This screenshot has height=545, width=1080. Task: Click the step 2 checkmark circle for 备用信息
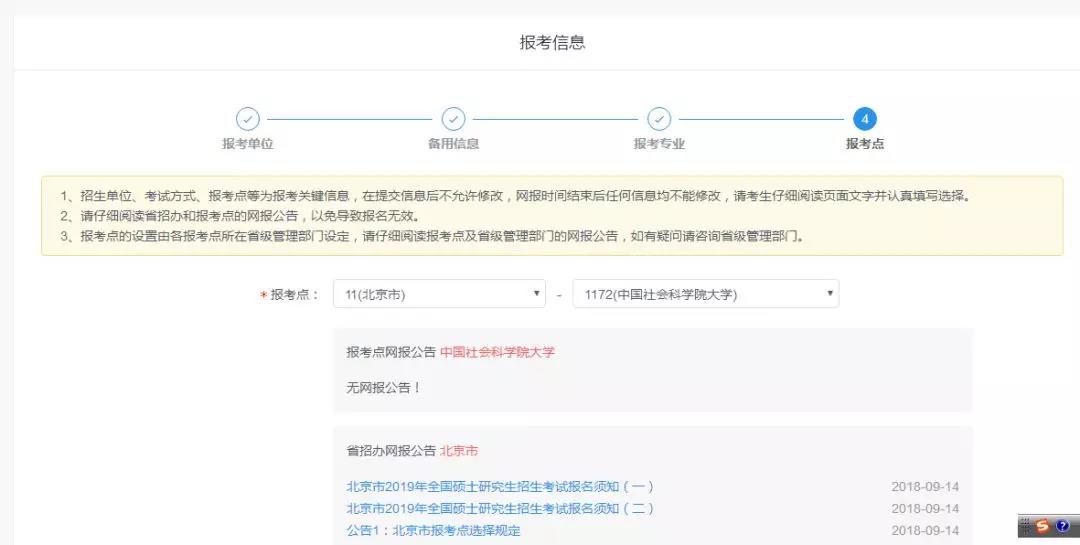[453, 119]
